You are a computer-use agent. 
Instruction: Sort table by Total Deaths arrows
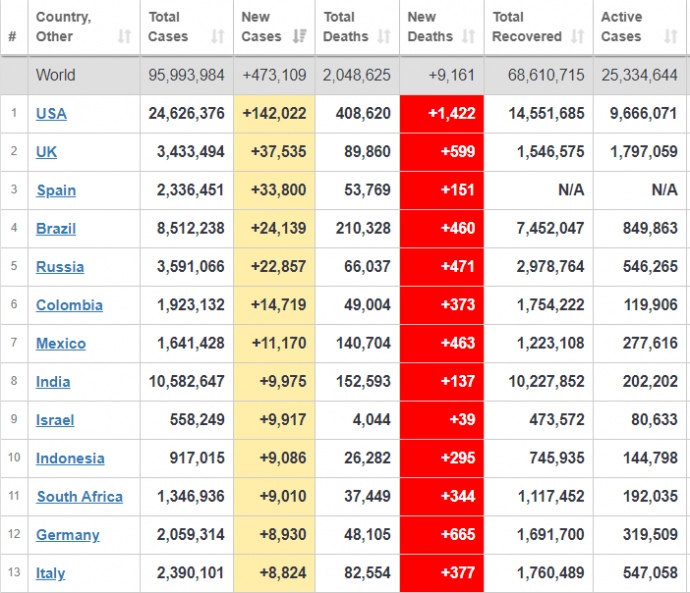[x=384, y=37]
